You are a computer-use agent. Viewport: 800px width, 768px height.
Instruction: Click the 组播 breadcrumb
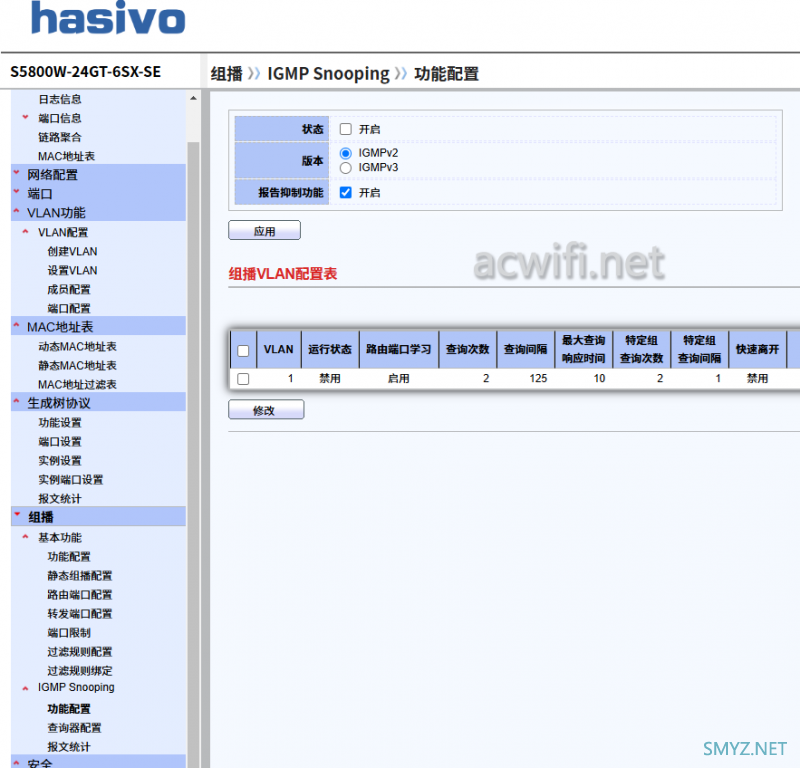click(x=227, y=74)
